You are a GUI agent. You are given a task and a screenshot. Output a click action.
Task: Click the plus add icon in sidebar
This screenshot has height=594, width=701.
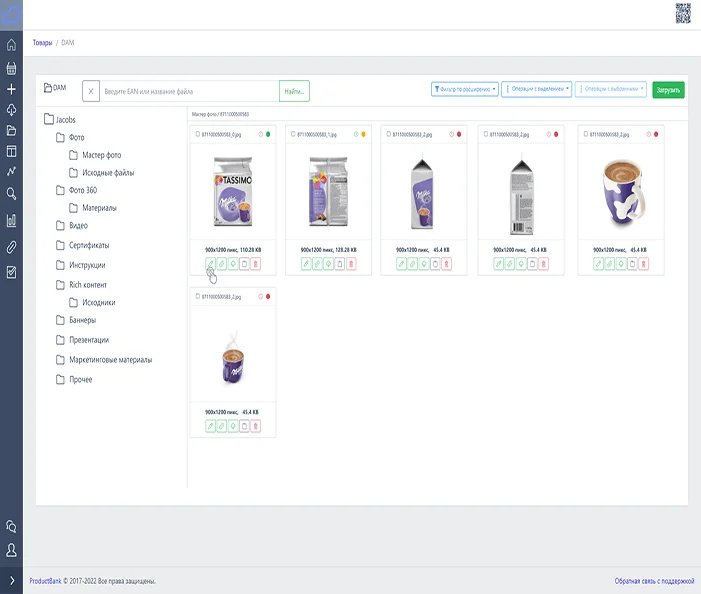11,89
